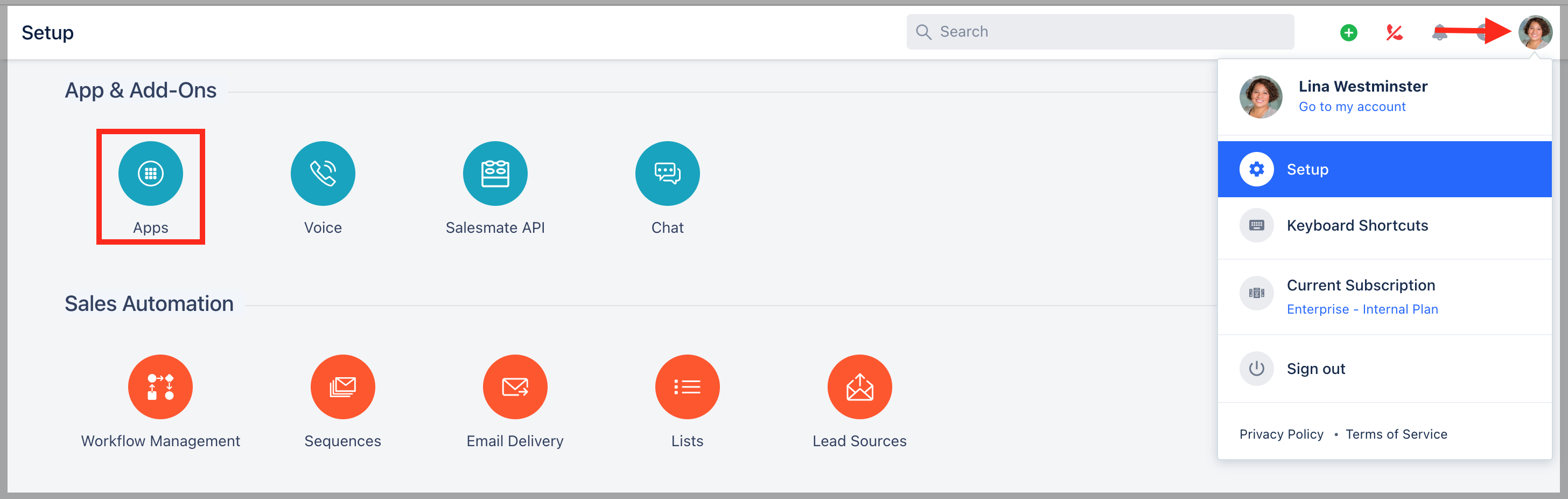Click the Email Delivery label
1568x499 pixels.
[x=515, y=441]
